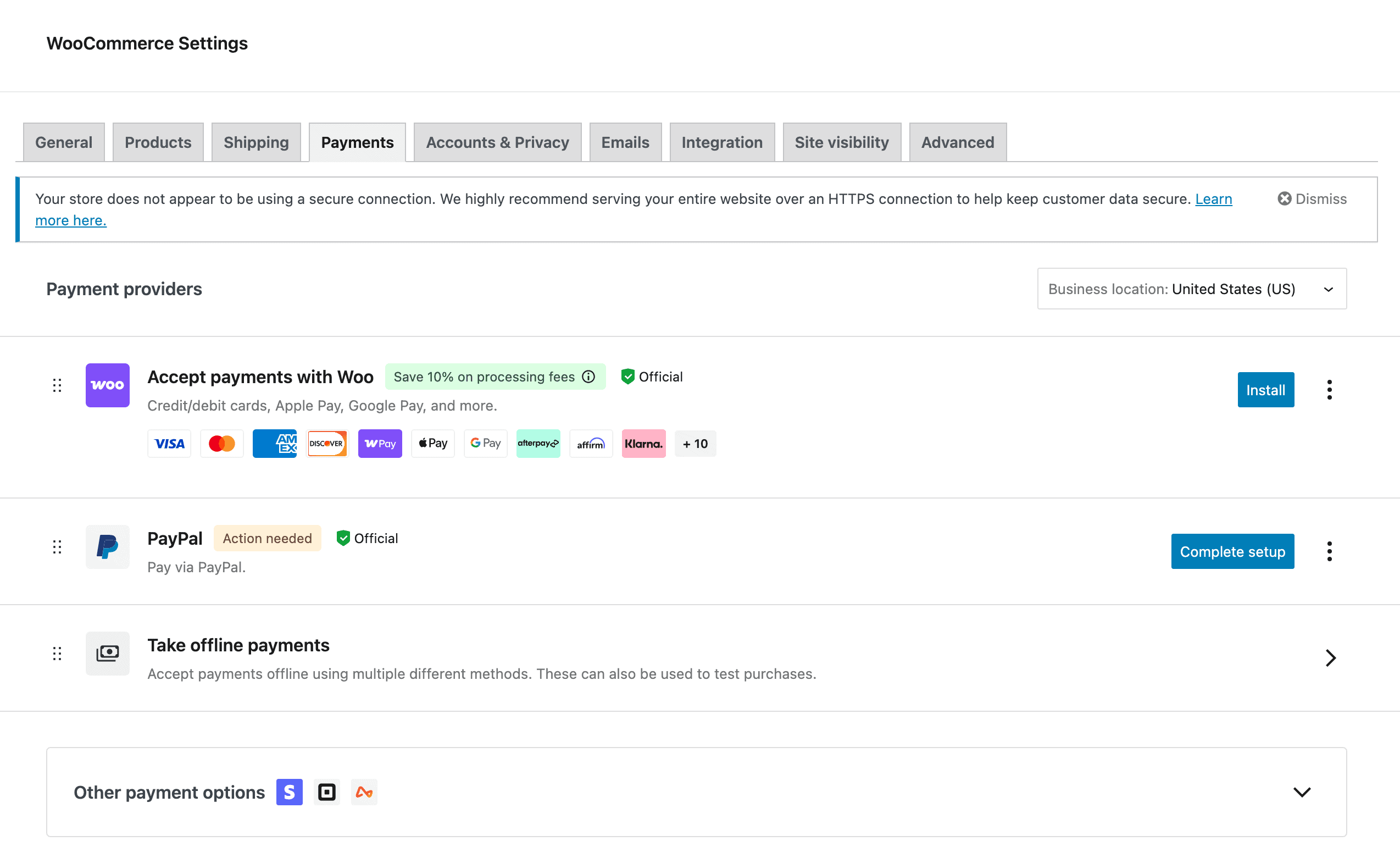This screenshot has width=1400, height=852.
Task: Switch to the Shipping tab
Action: pos(255,142)
